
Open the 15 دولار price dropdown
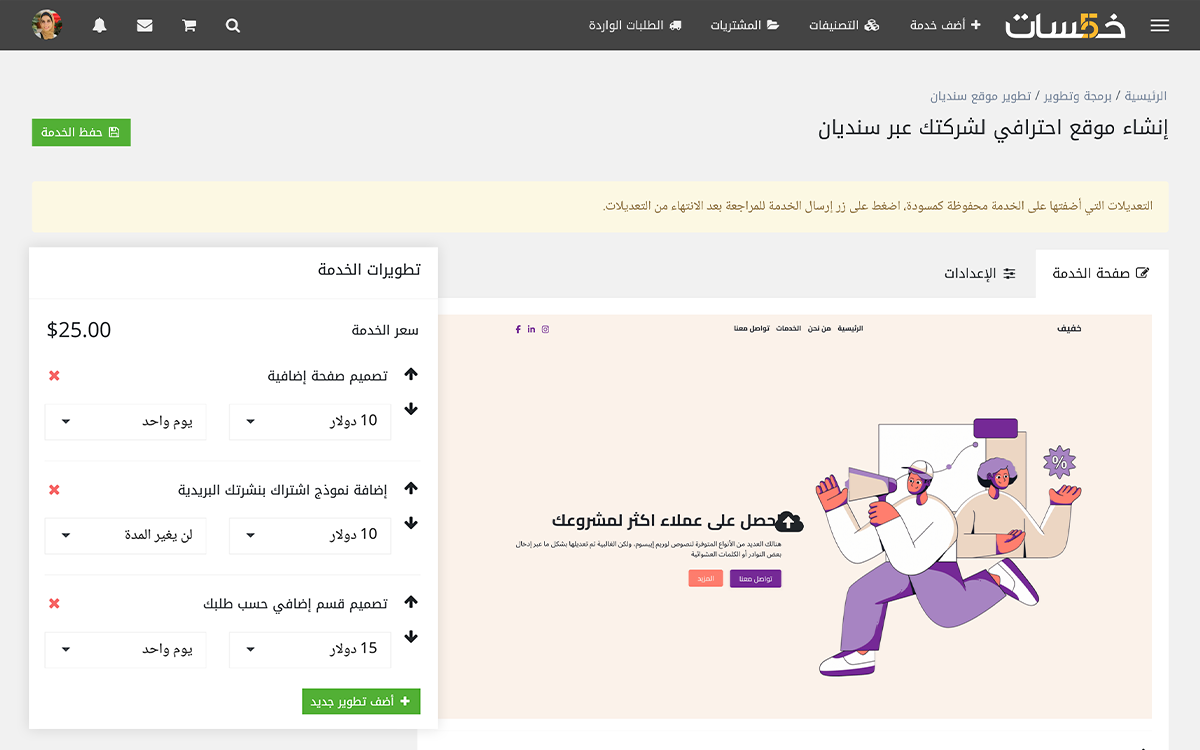pos(310,649)
